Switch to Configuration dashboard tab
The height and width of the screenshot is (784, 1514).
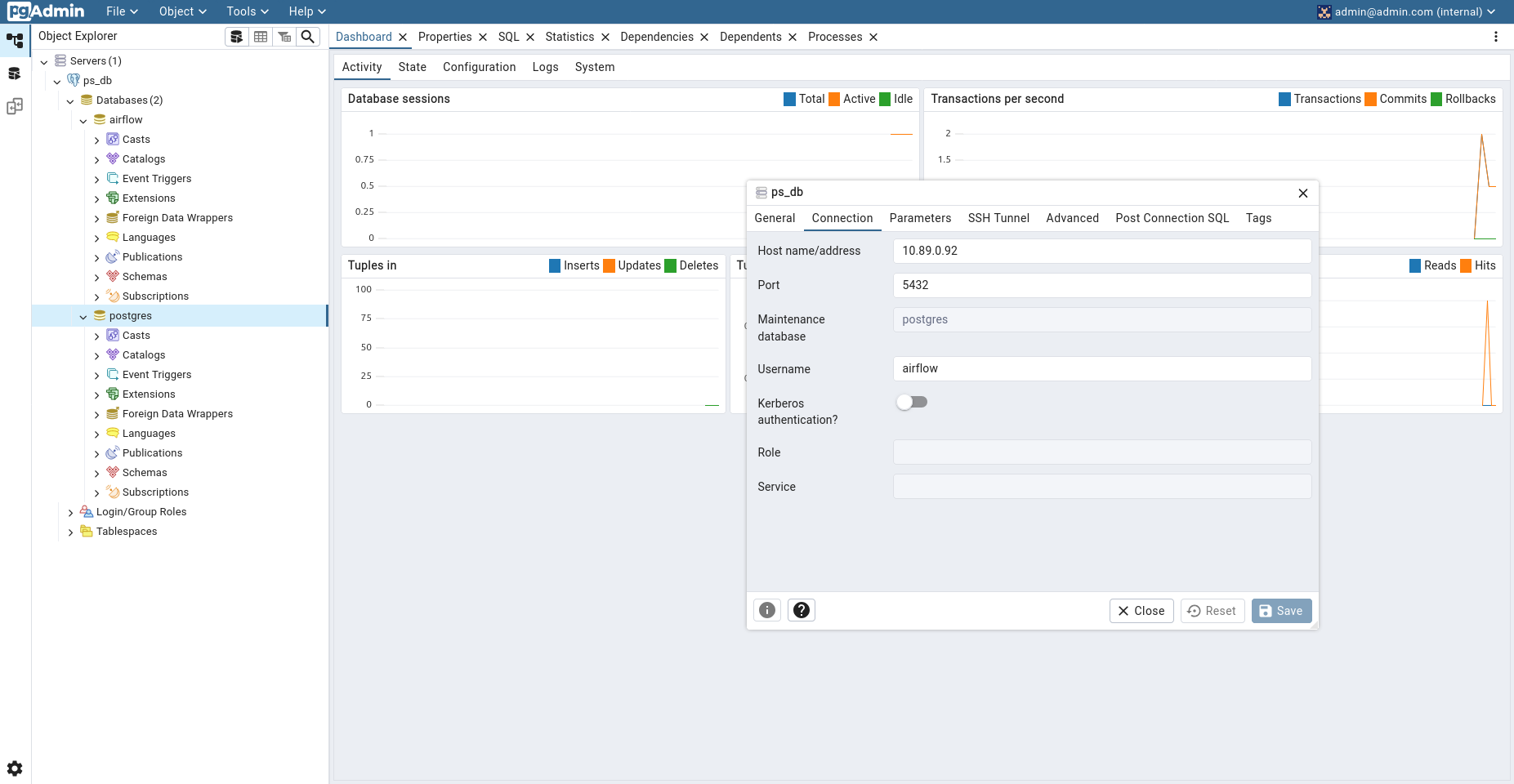point(479,67)
